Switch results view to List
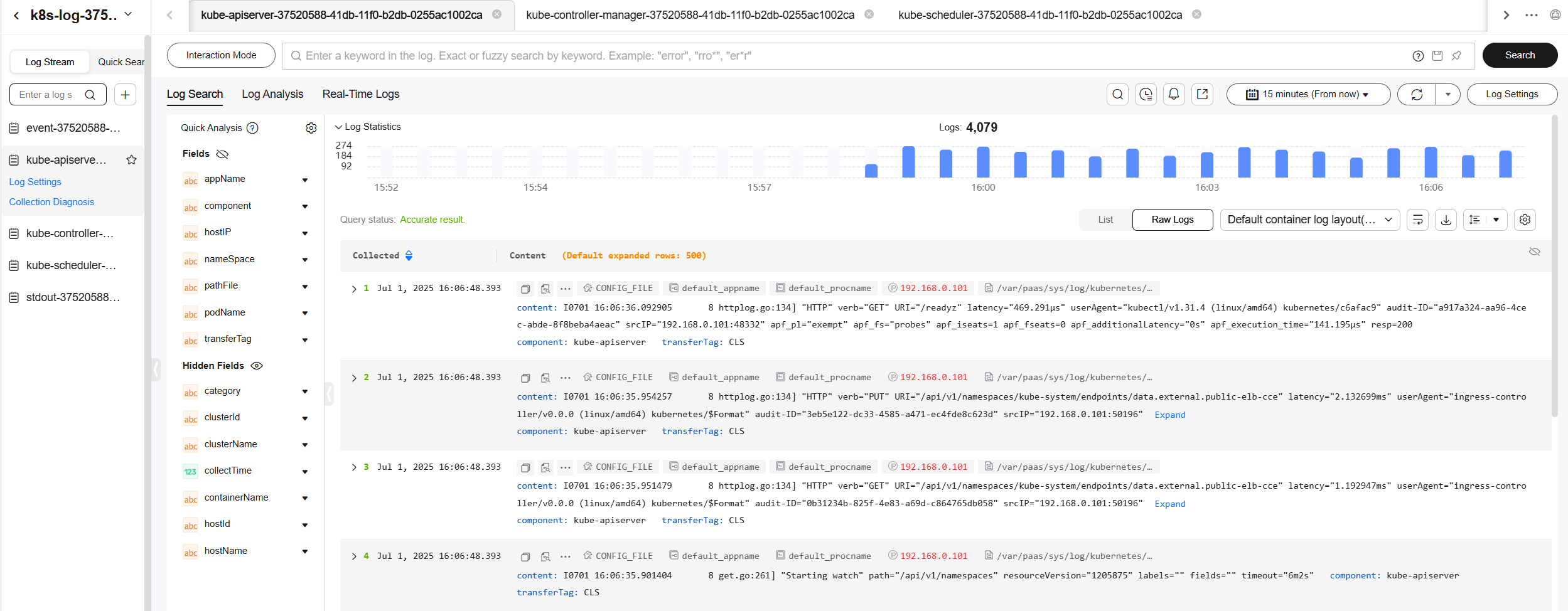Screen dimensions: 1568x611 [x=1105, y=220]
